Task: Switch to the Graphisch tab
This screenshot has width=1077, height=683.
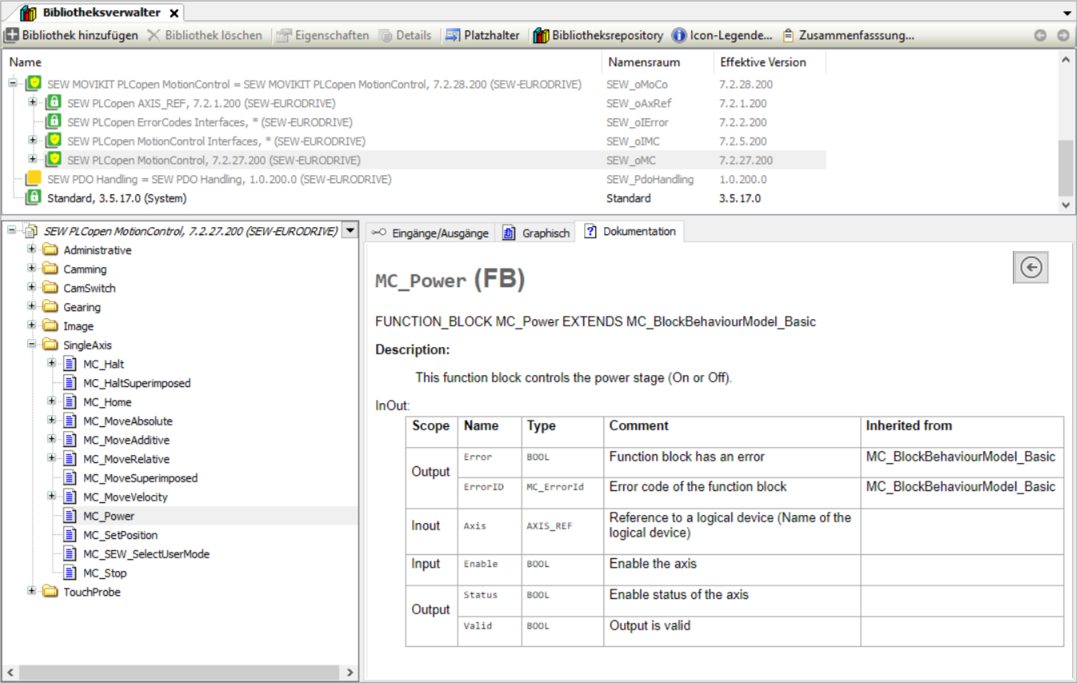Action: coord(536,232)
